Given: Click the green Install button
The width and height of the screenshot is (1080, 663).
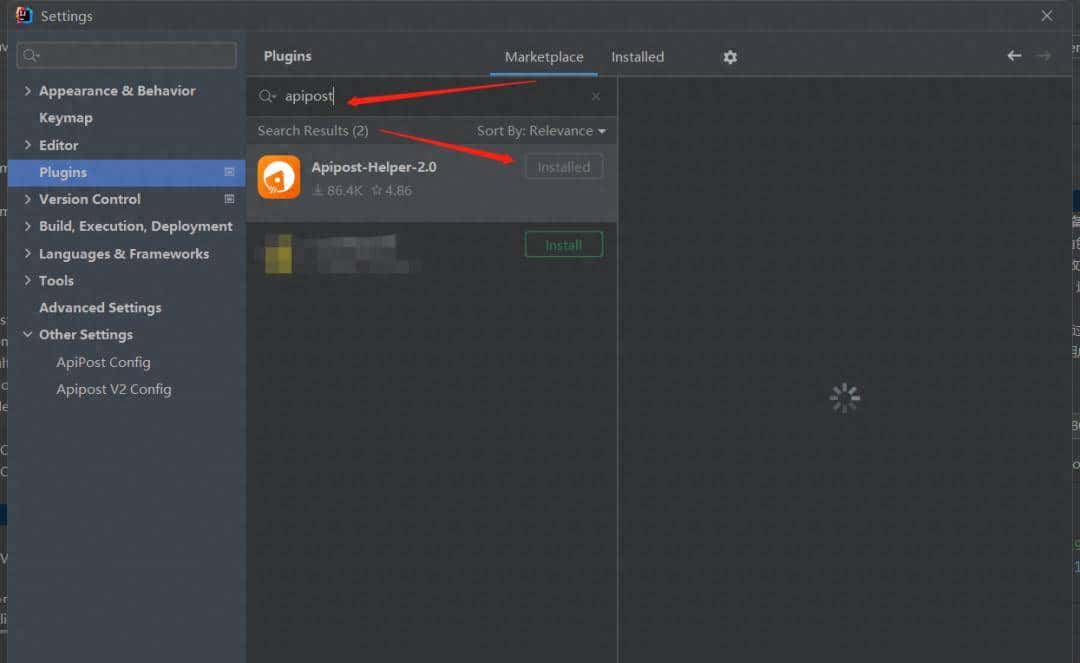Looking at the screenshot, I should click(x=563, y=245).
